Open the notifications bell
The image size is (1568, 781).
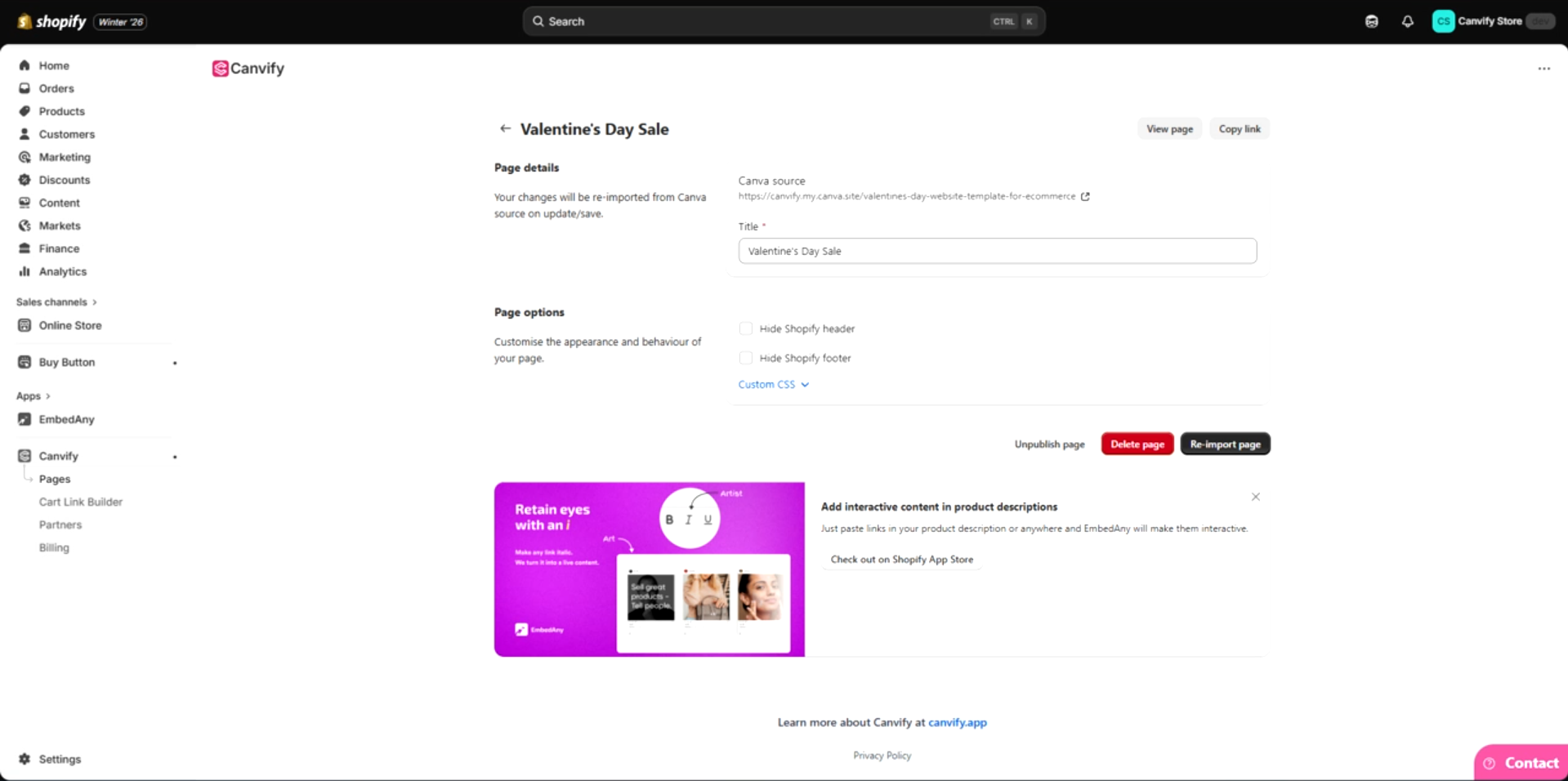1407,21
